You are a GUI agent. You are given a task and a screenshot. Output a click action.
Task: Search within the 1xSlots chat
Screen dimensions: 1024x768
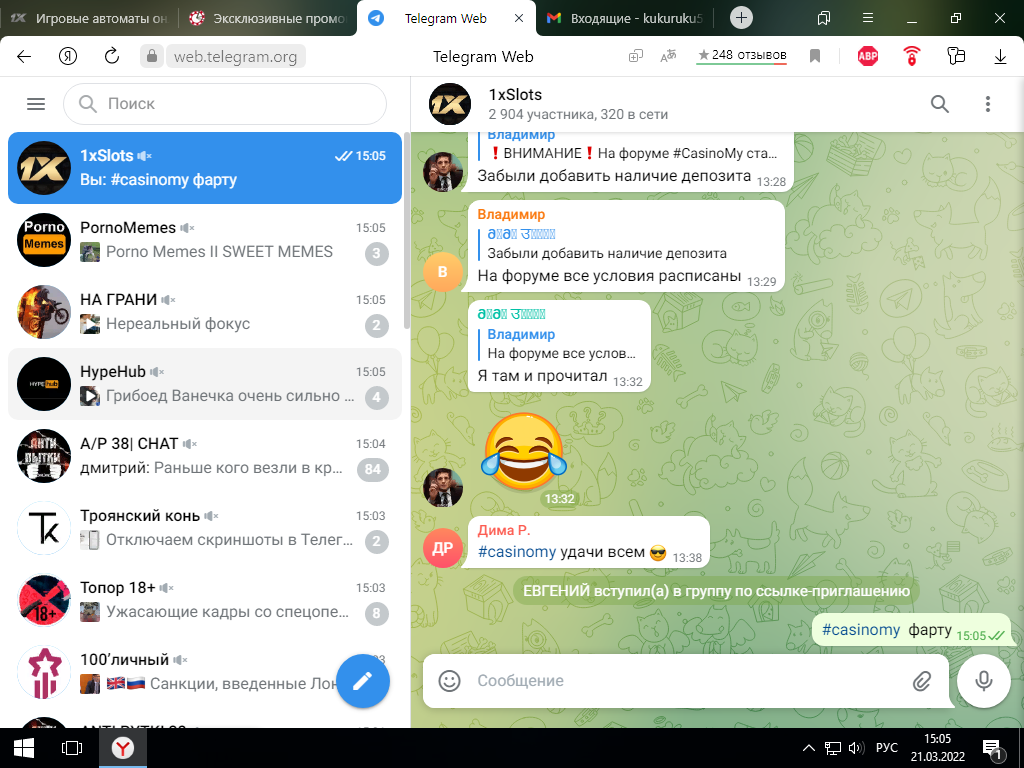pyautogui.click(x=940, y=104)
